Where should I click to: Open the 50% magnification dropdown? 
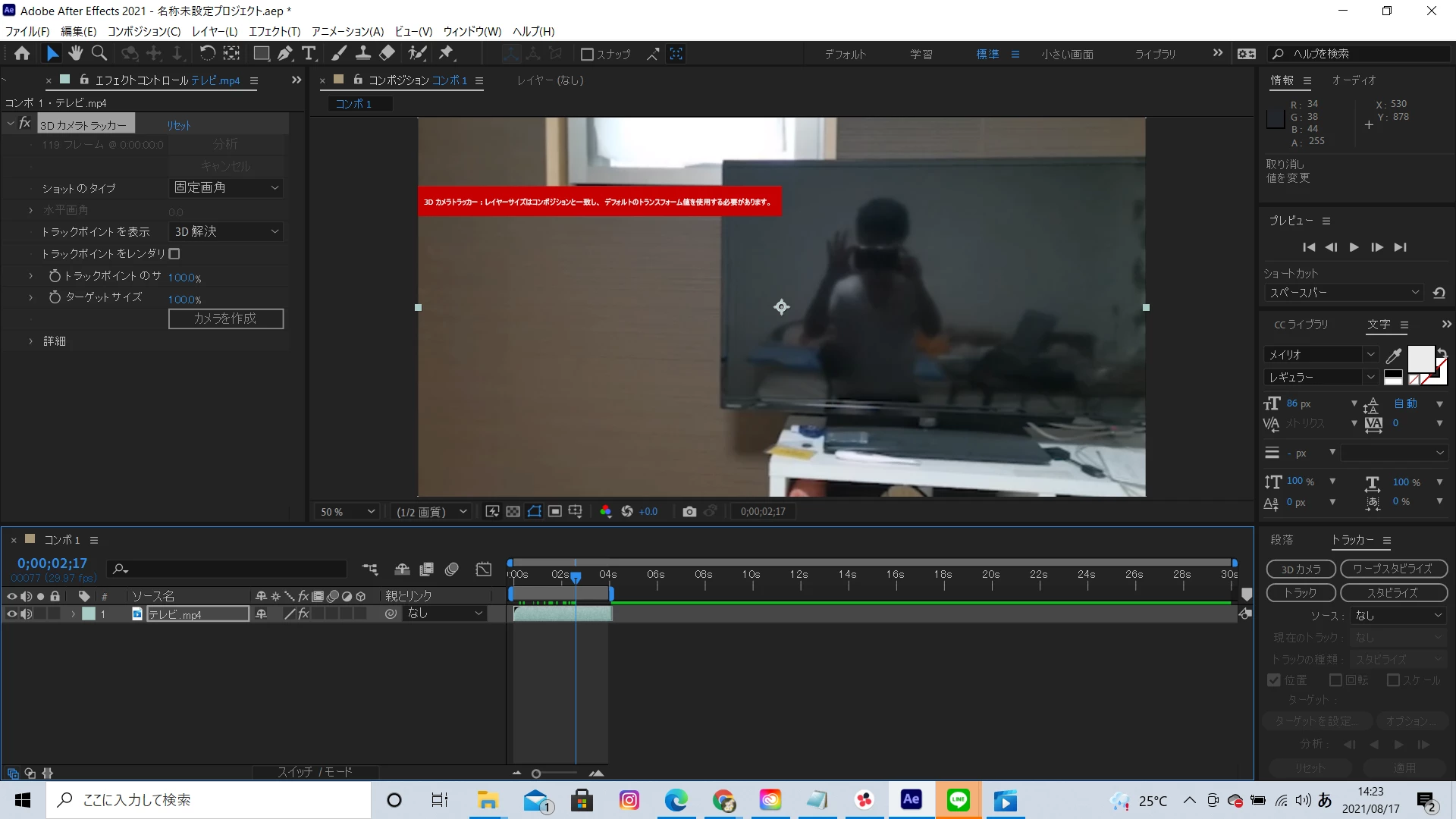point(347,512)
